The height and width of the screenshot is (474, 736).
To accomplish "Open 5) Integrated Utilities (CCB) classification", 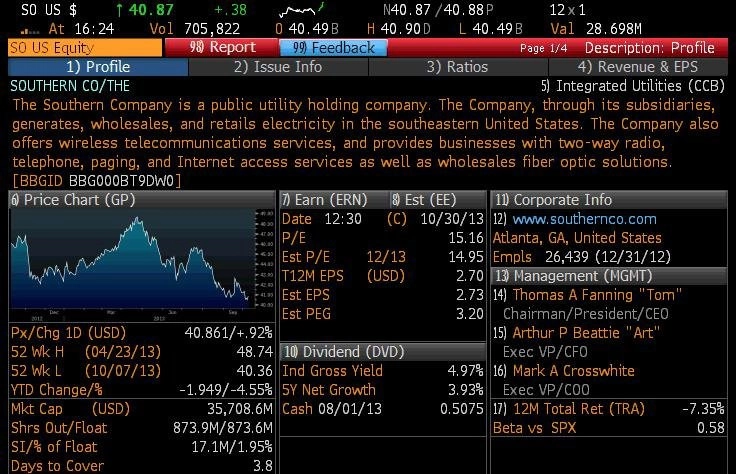I will (632, 86).
